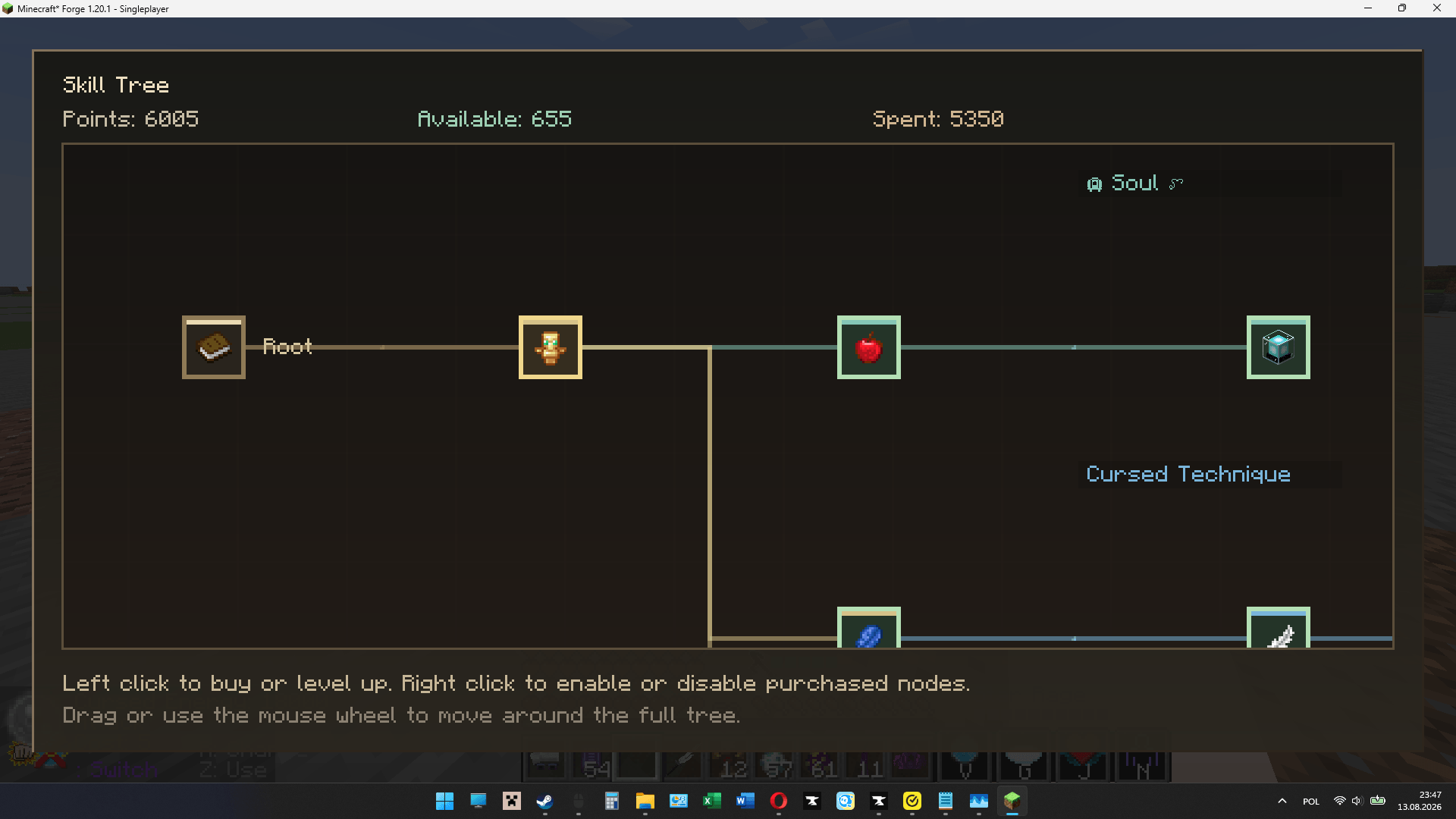
Task: Click the Skill Tree title
Action: point(116,85)
